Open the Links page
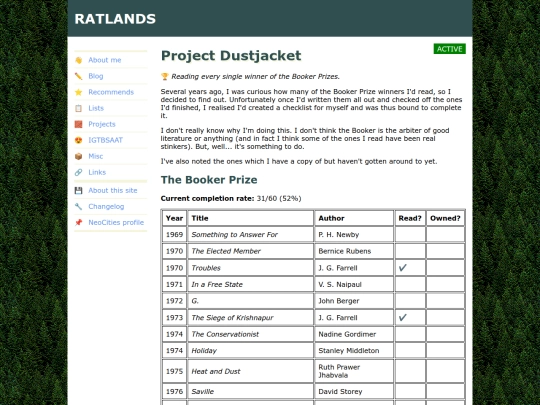540x405 pixels. (x=97, y=172)
